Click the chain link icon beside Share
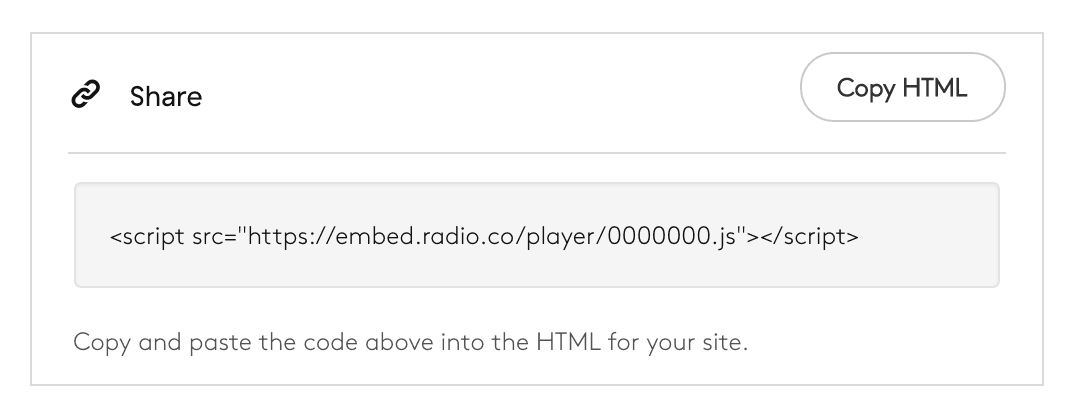Viewport: 1080px width, 414px height. [x=85, y=96]
